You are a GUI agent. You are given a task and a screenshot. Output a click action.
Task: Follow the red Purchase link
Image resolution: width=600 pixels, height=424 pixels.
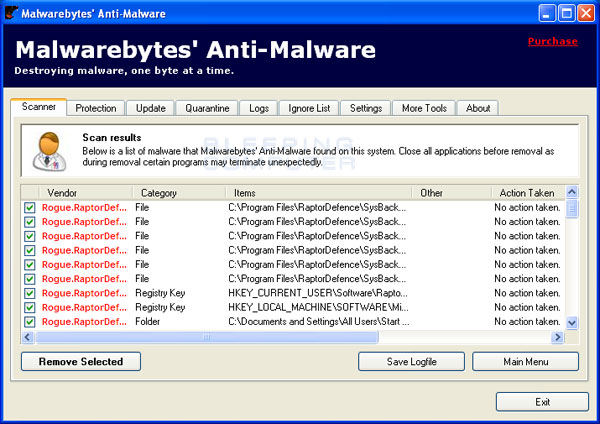pos(553,41)
